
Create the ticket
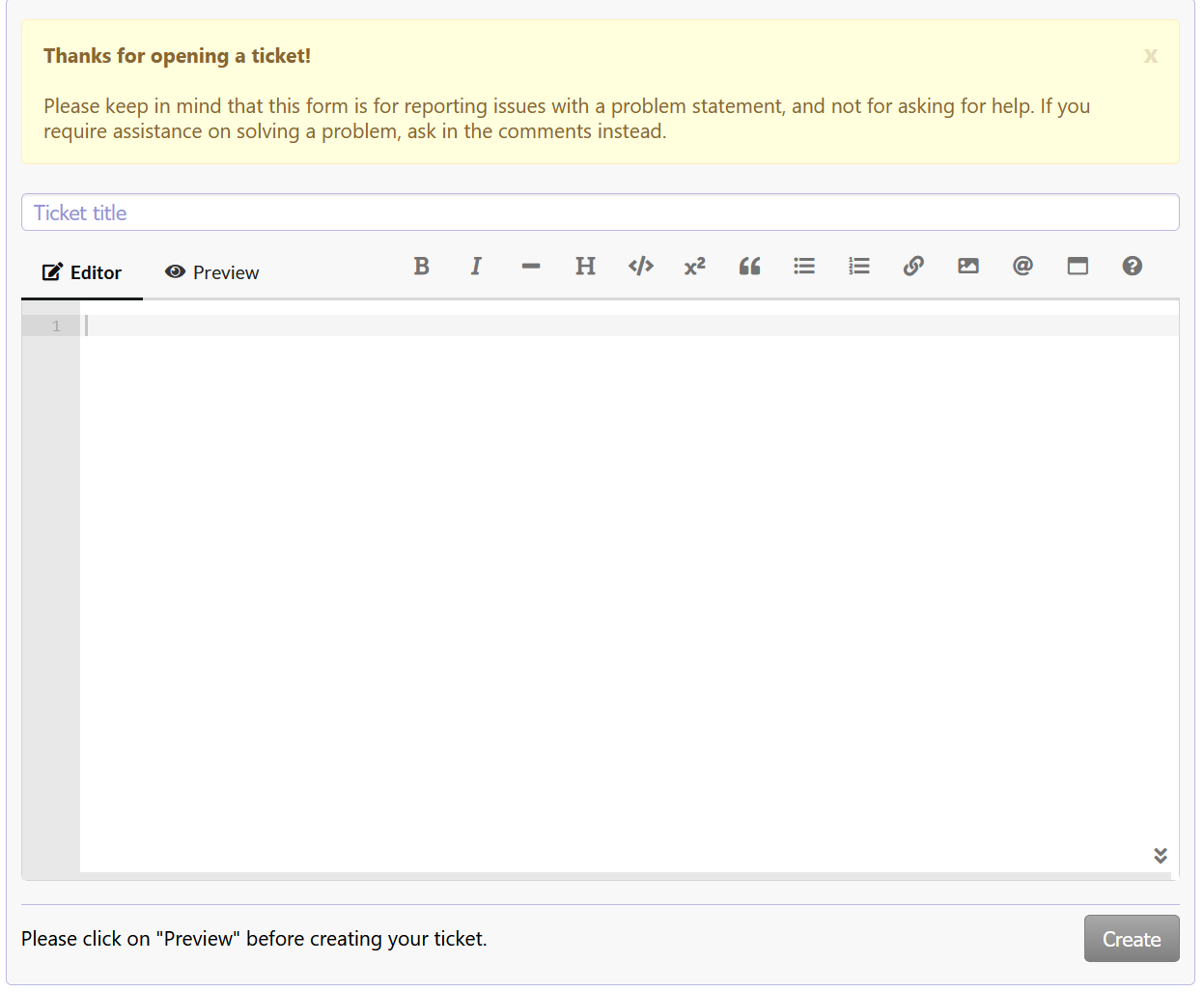tap(1131, 938)
